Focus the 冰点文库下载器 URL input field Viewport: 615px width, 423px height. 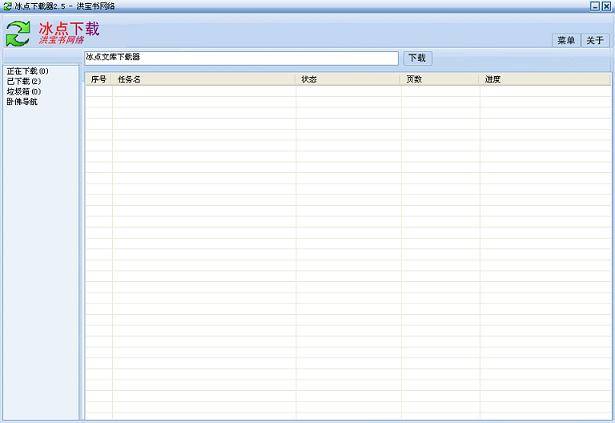click(x=241, y=58)
